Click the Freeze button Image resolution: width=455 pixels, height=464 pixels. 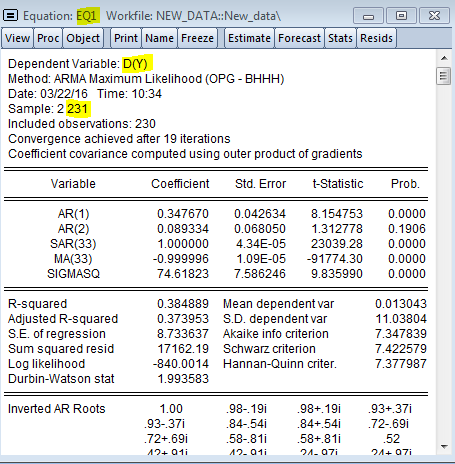tap(197, 38)
